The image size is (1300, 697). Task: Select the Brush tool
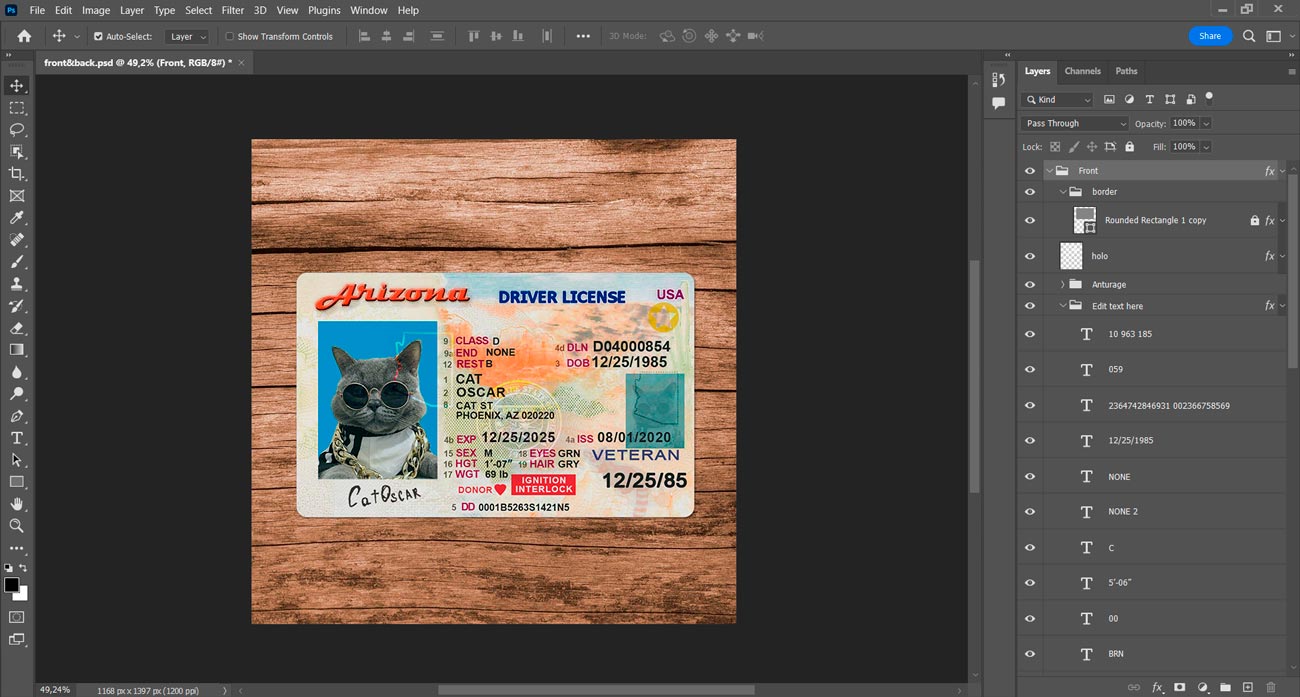17,262
